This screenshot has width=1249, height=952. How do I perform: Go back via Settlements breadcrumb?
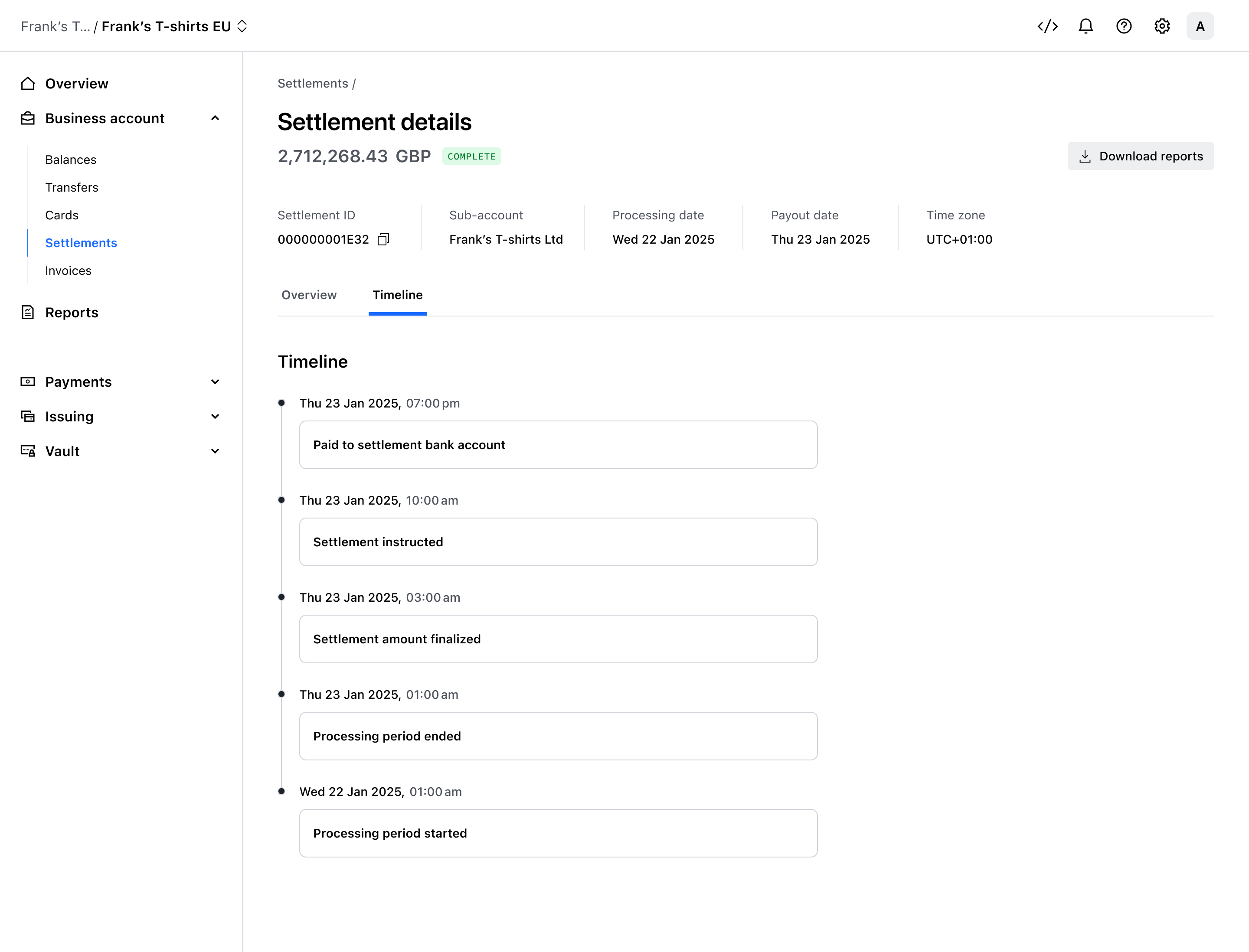point(312,83)
